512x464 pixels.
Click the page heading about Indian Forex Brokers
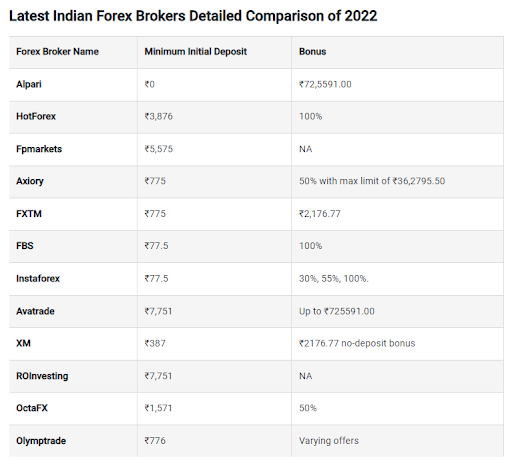tap(193, 16)
